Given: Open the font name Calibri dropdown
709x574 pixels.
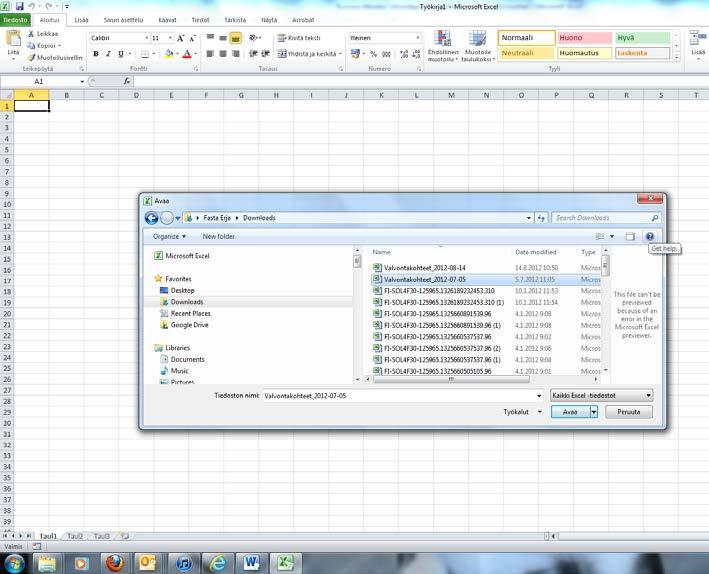Looking at the screenshot, I should [147, 38].
